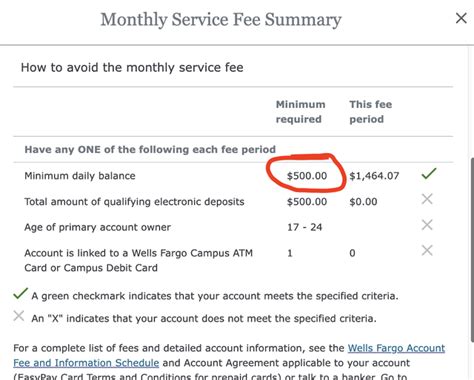Viewport: 474px width, 380px height.
Task: Click the X icon for Campus ATM Card row
Action: (427, 250)
